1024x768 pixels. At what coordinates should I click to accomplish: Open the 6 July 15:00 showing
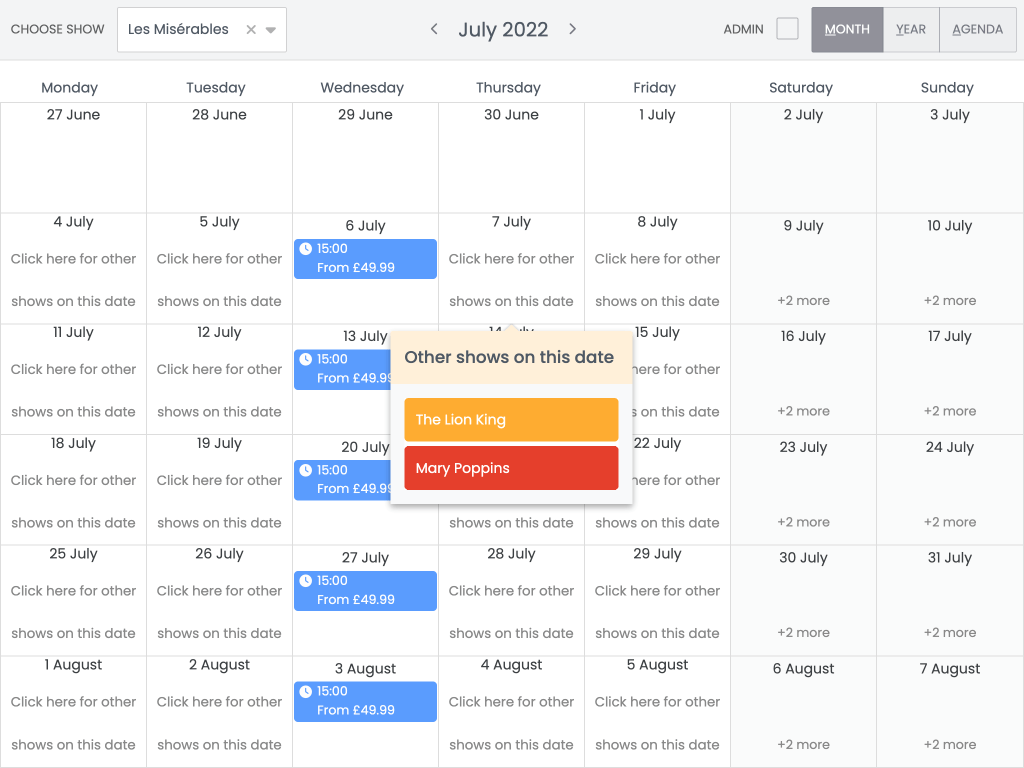coord(365,259)
